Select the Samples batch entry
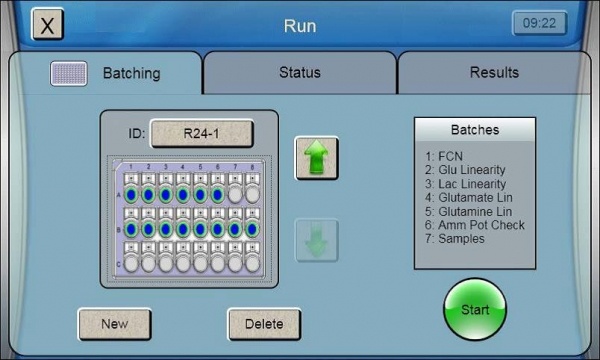Viewport: 600px width, 360px height. point(455,239)
